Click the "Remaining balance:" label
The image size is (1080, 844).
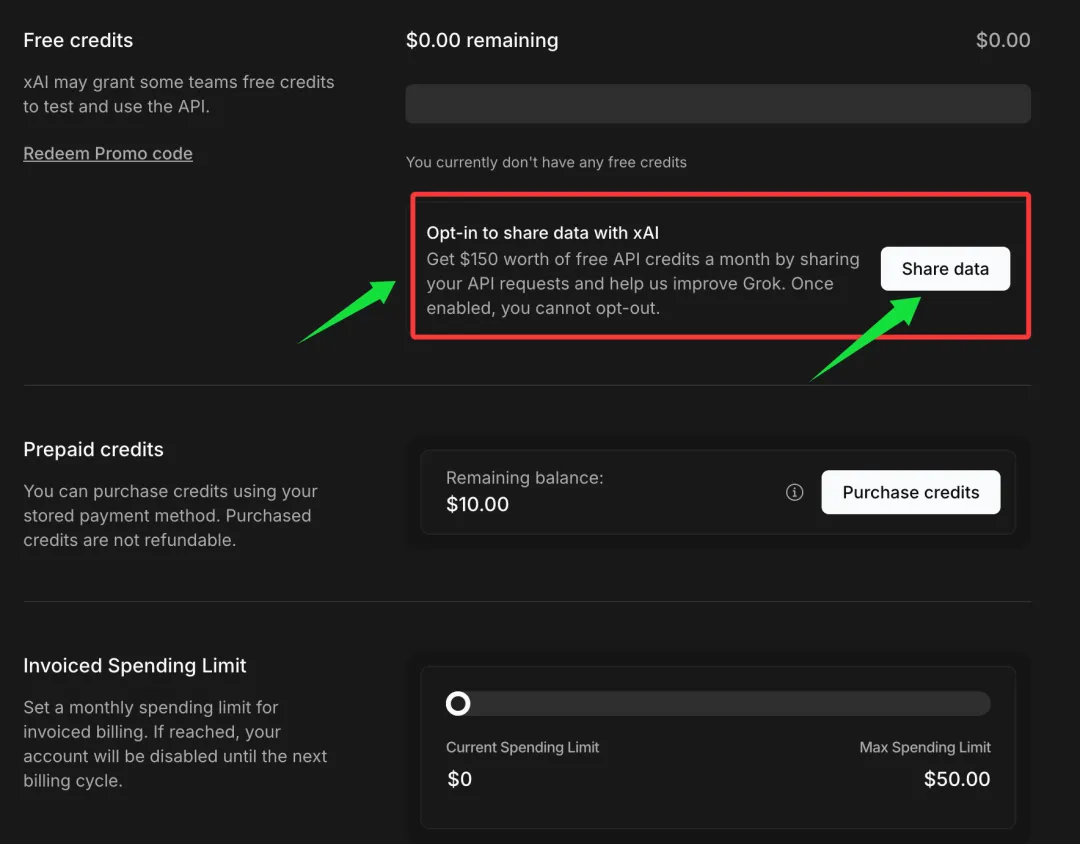click(x=525, y=477)
